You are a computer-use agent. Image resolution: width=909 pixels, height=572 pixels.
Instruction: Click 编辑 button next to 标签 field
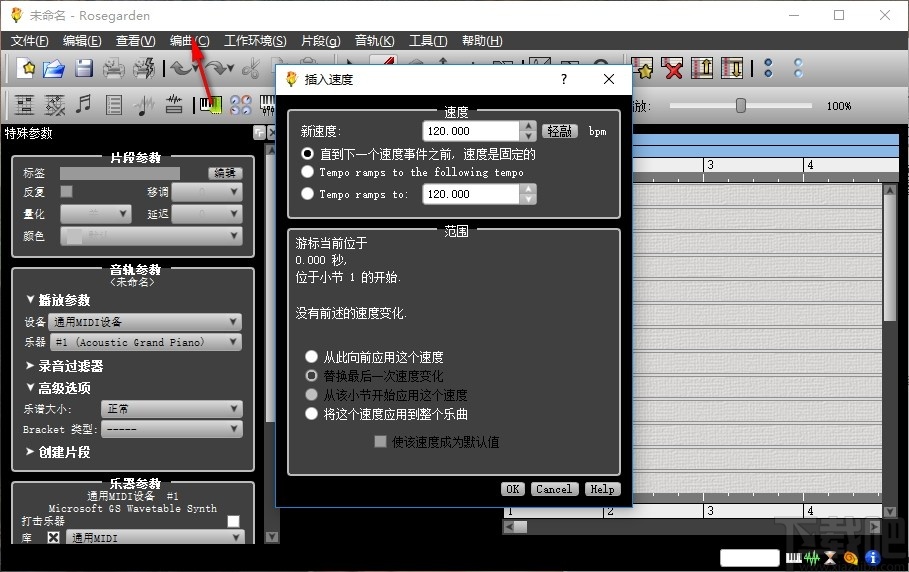click(225, 173)
